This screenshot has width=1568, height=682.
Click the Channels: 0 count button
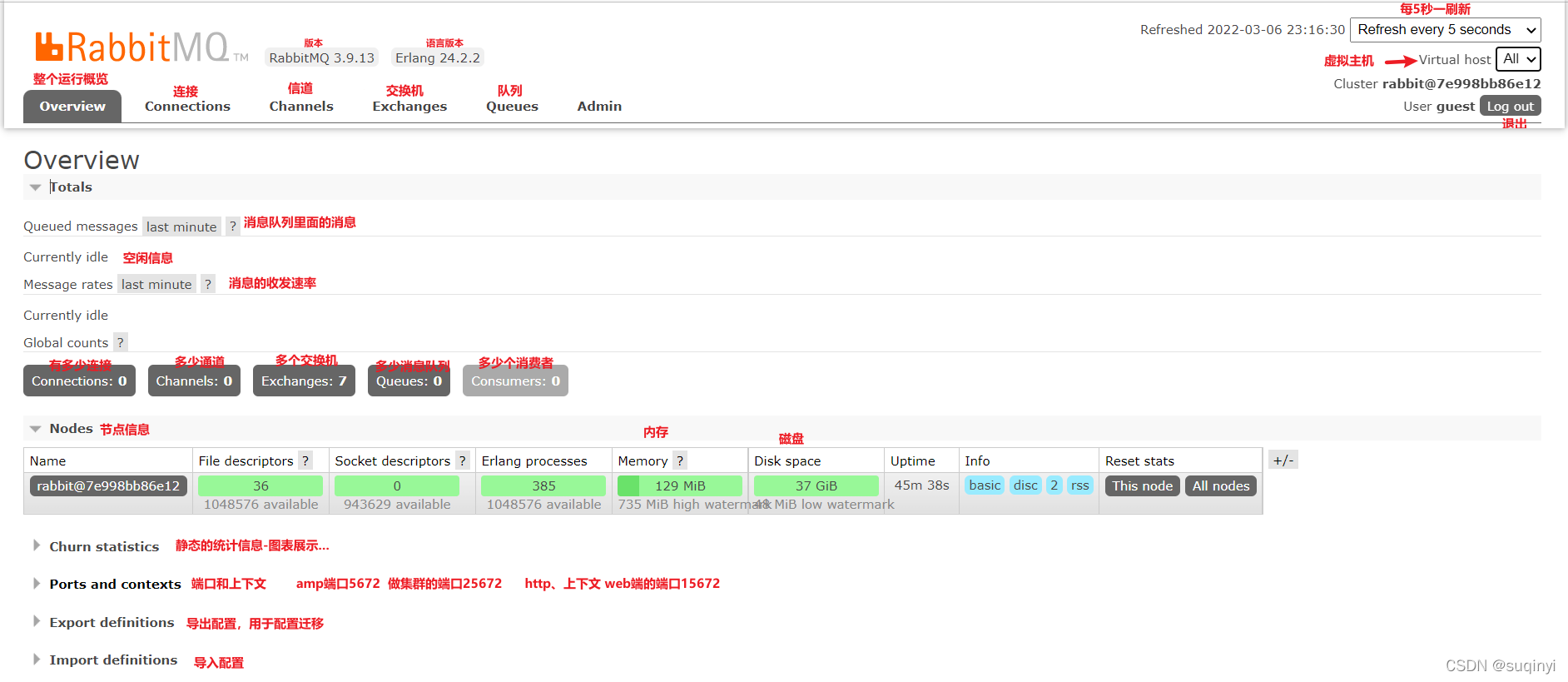point(194,381)
